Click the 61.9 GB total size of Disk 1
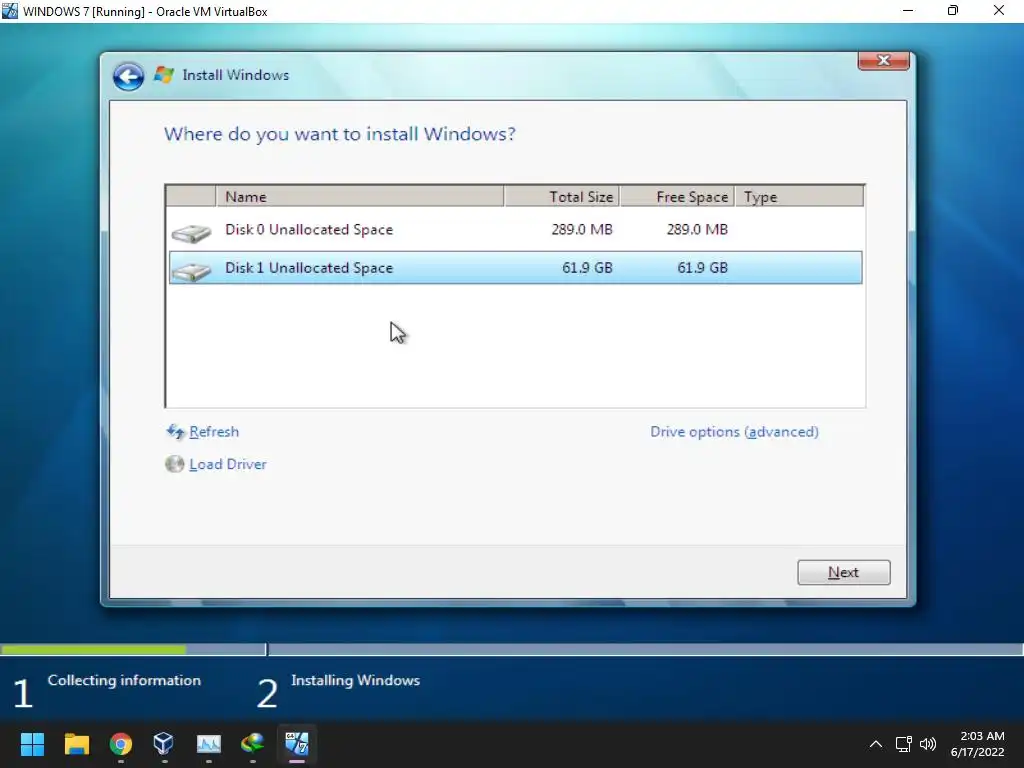 [x=587, y=268]
